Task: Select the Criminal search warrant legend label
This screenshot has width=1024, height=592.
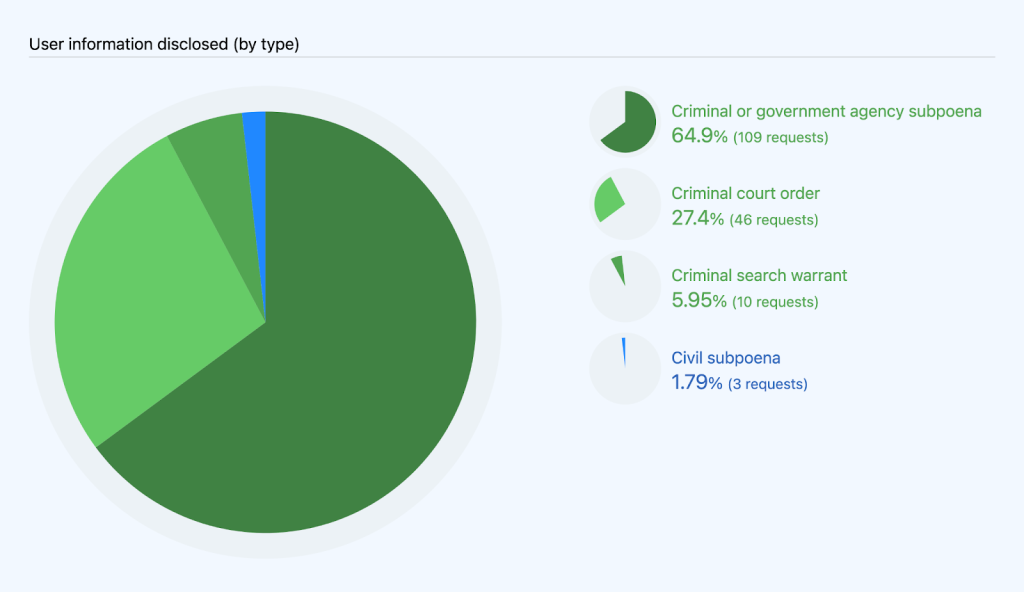Action: 759,275
